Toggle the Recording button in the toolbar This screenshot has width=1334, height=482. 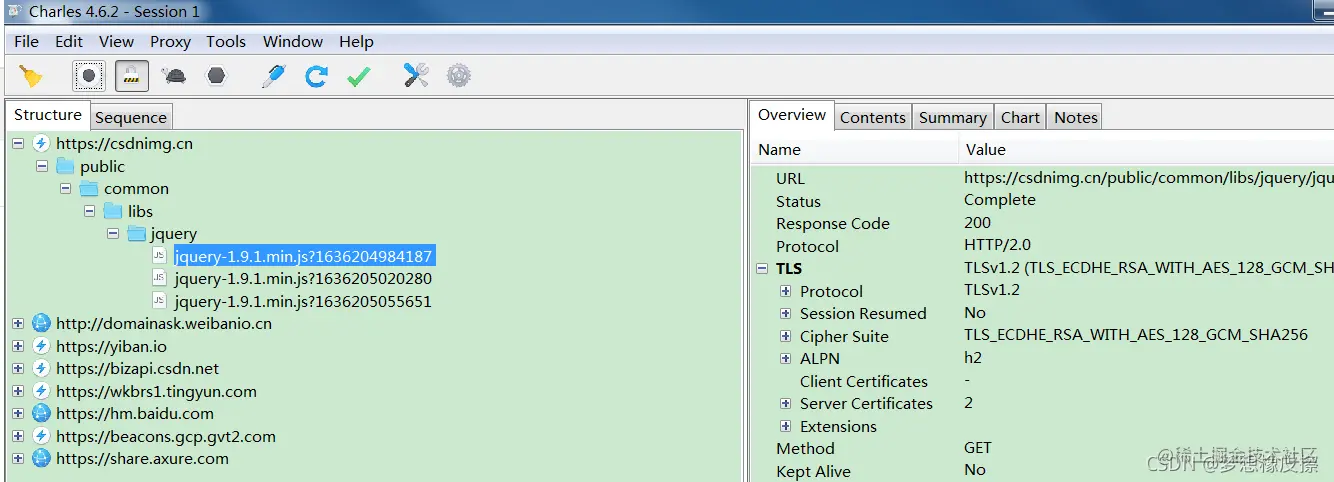coord(88,76)
